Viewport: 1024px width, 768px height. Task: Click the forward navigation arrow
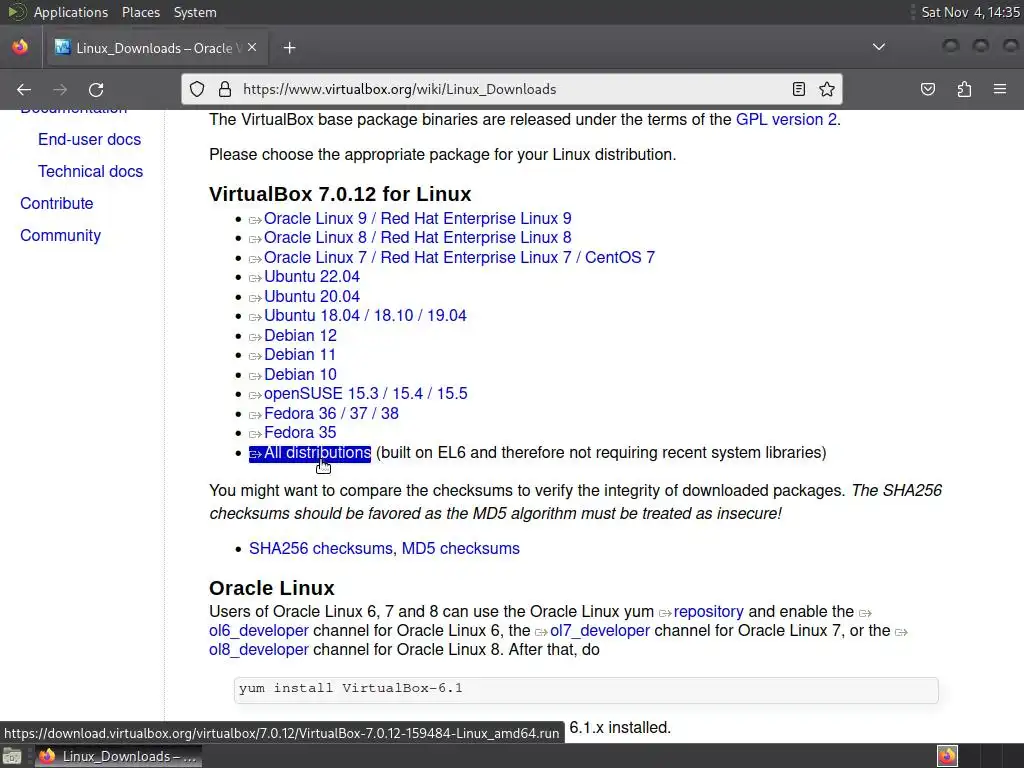point(60,89)
